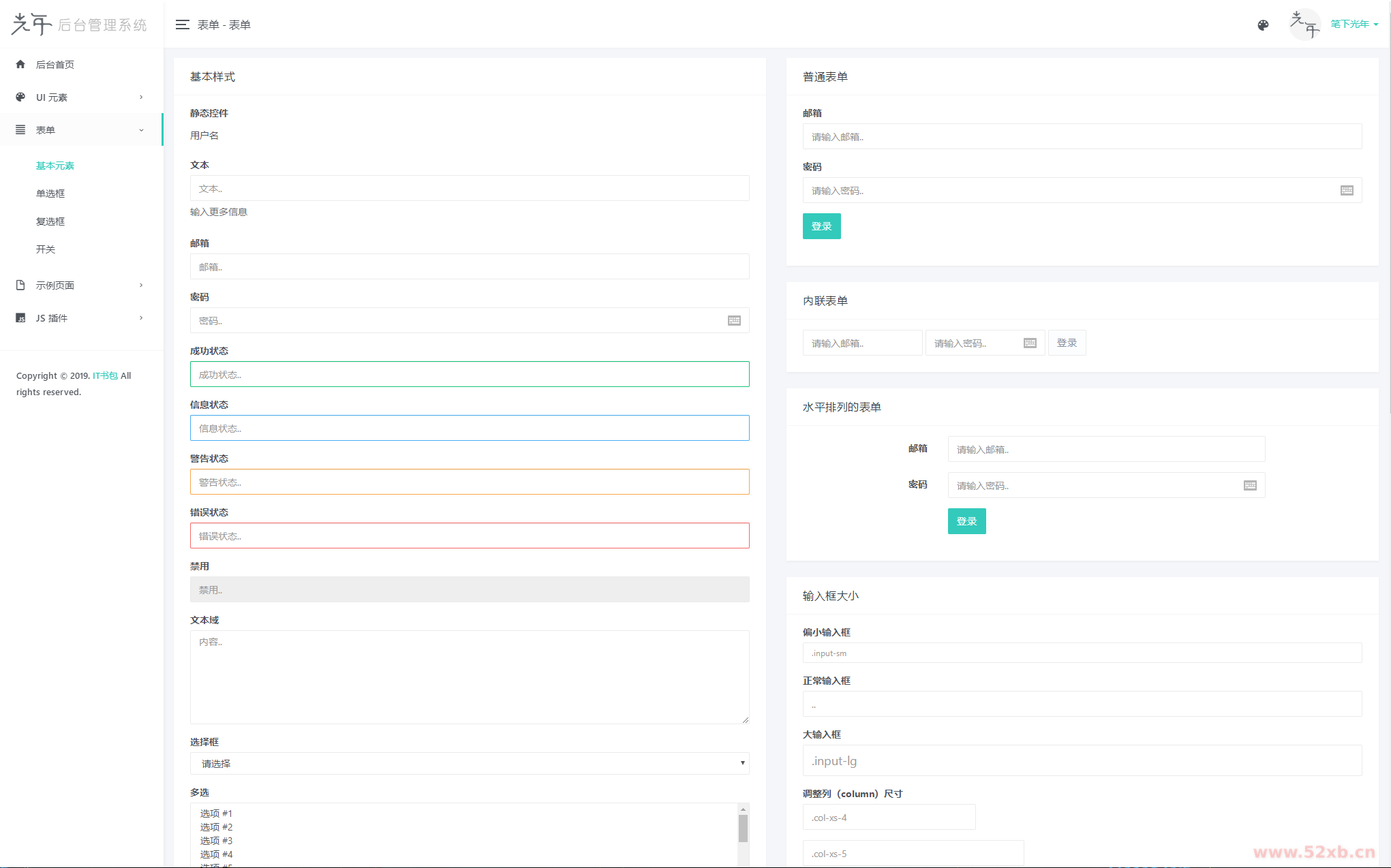
Task: Click keyboard icon in 内联表单 password field
Action: pos(1030,343)
